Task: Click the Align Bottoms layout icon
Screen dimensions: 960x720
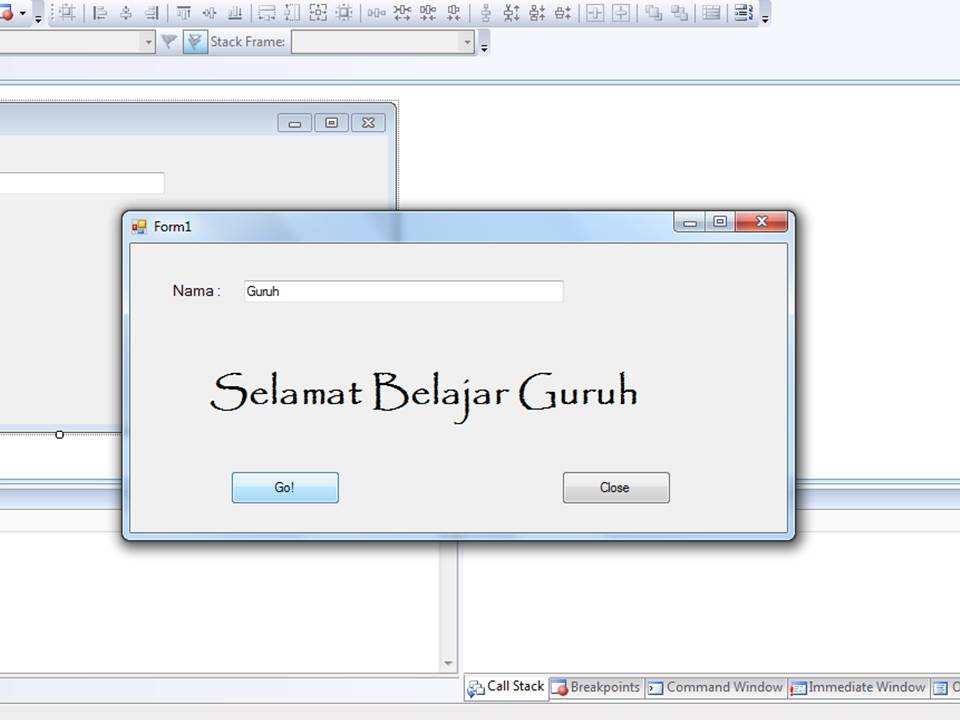Action: [x=235, y=12]
